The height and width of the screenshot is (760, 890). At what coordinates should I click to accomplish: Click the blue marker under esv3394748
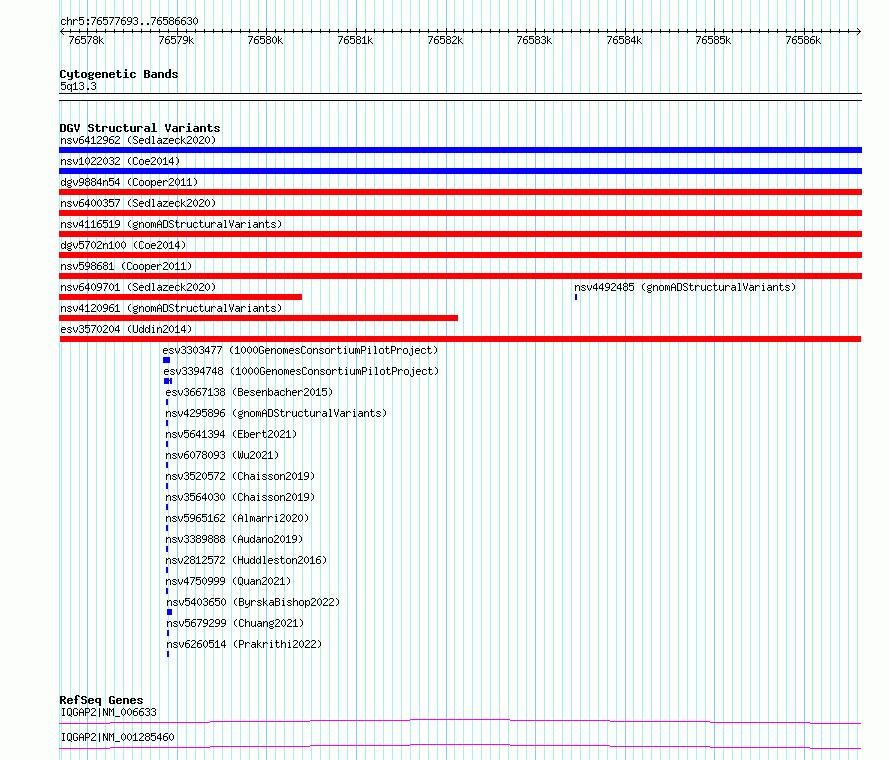point(168,381)
